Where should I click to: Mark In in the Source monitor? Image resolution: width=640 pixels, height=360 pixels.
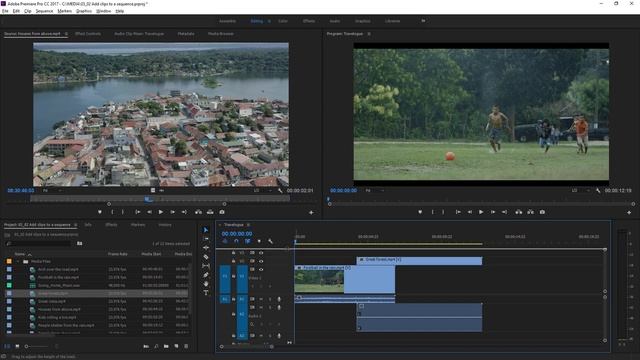click(112, 212)
